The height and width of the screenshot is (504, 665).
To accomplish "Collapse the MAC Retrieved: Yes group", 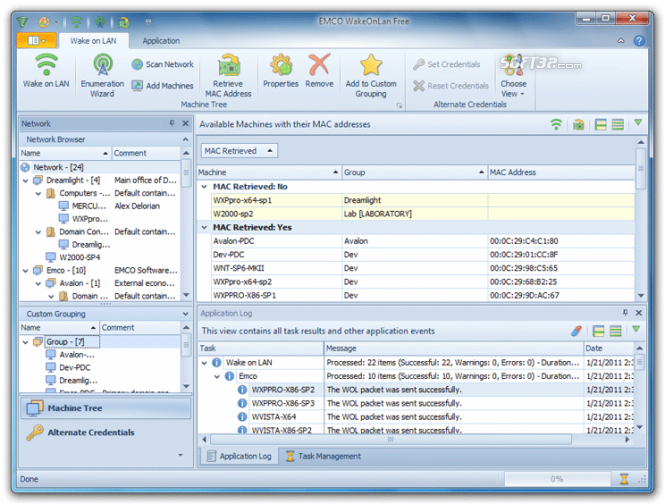I will (204, 227).
